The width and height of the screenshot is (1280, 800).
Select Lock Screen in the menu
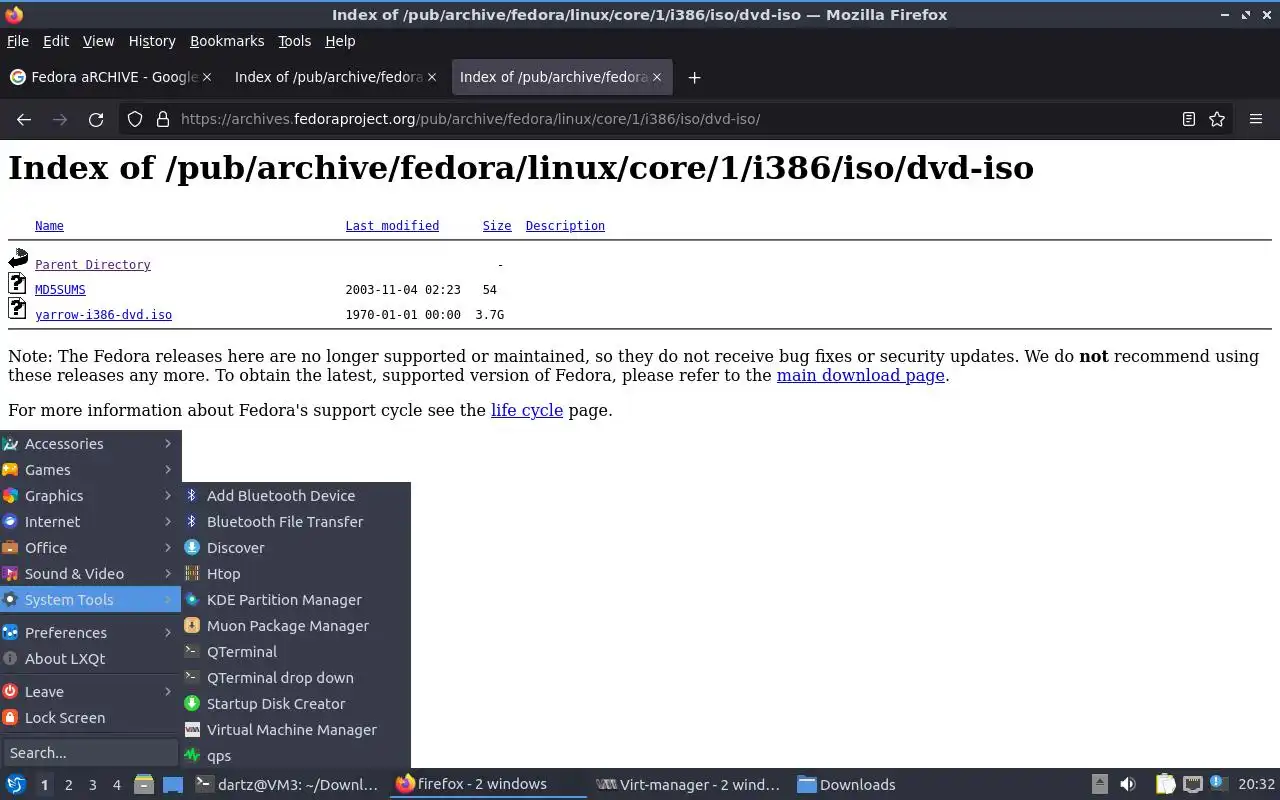point(90,718)
